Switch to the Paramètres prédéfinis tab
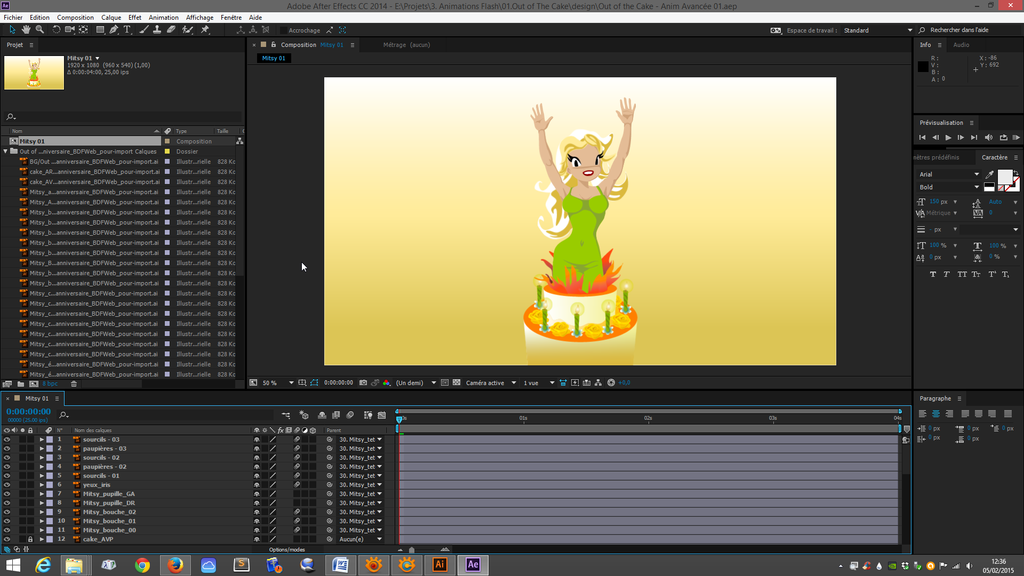Image resolution: width=1024 pixels, height=576 pixels. pyautogui.click(x=938, y=157)
